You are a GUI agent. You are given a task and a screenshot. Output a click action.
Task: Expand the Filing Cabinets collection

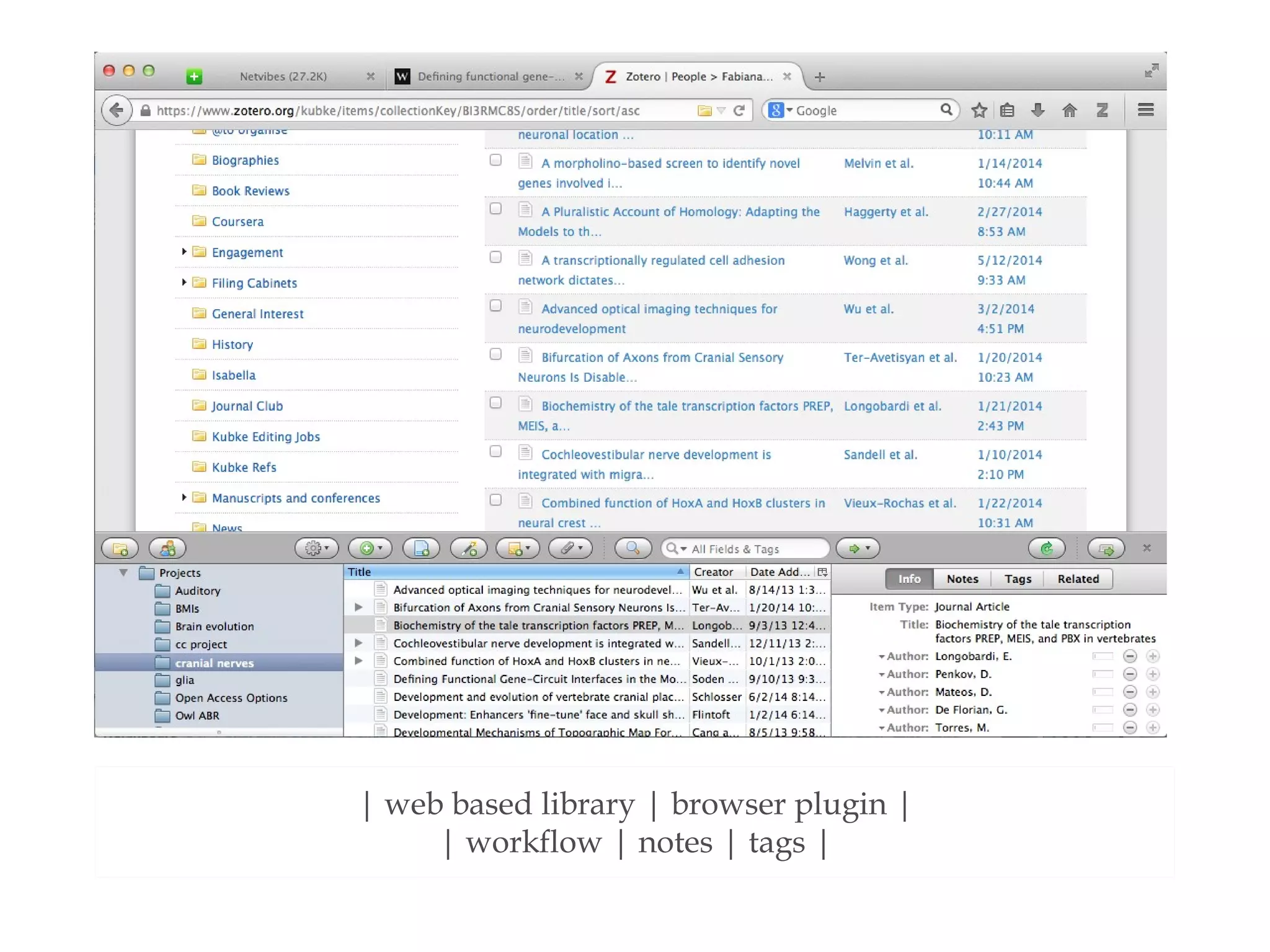[x=184, y=283]
